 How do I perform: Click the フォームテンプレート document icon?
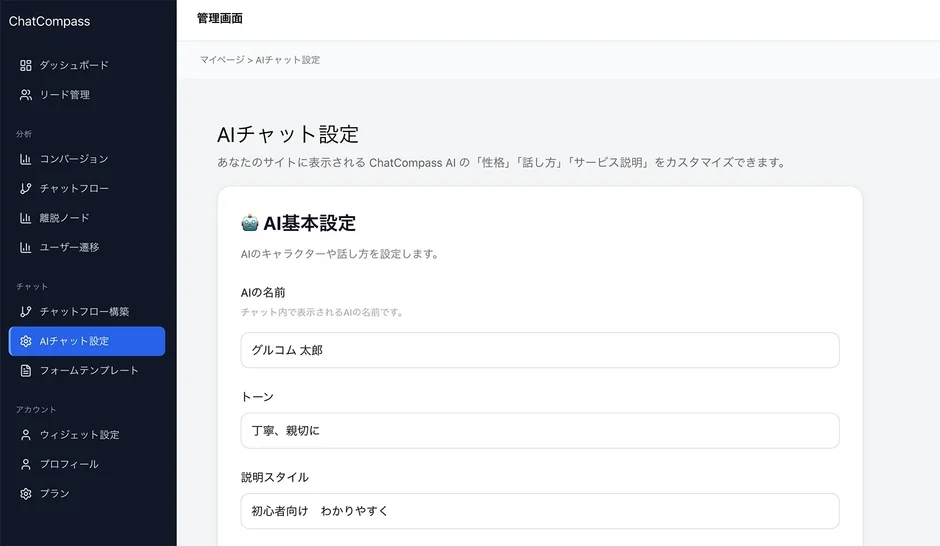click(x=25, y=370)
